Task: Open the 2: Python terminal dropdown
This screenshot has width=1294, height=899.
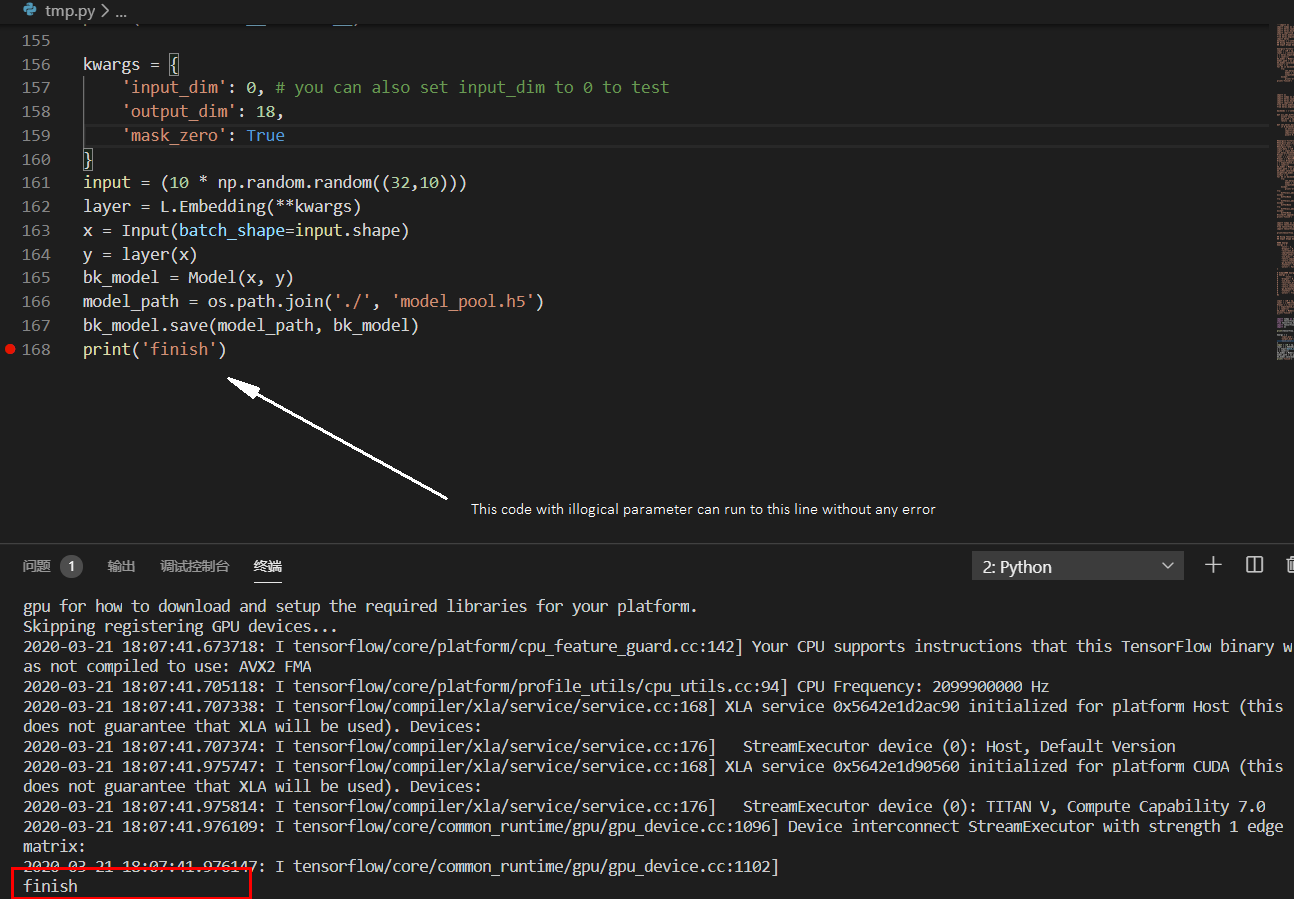Action: coord(1077,565)
